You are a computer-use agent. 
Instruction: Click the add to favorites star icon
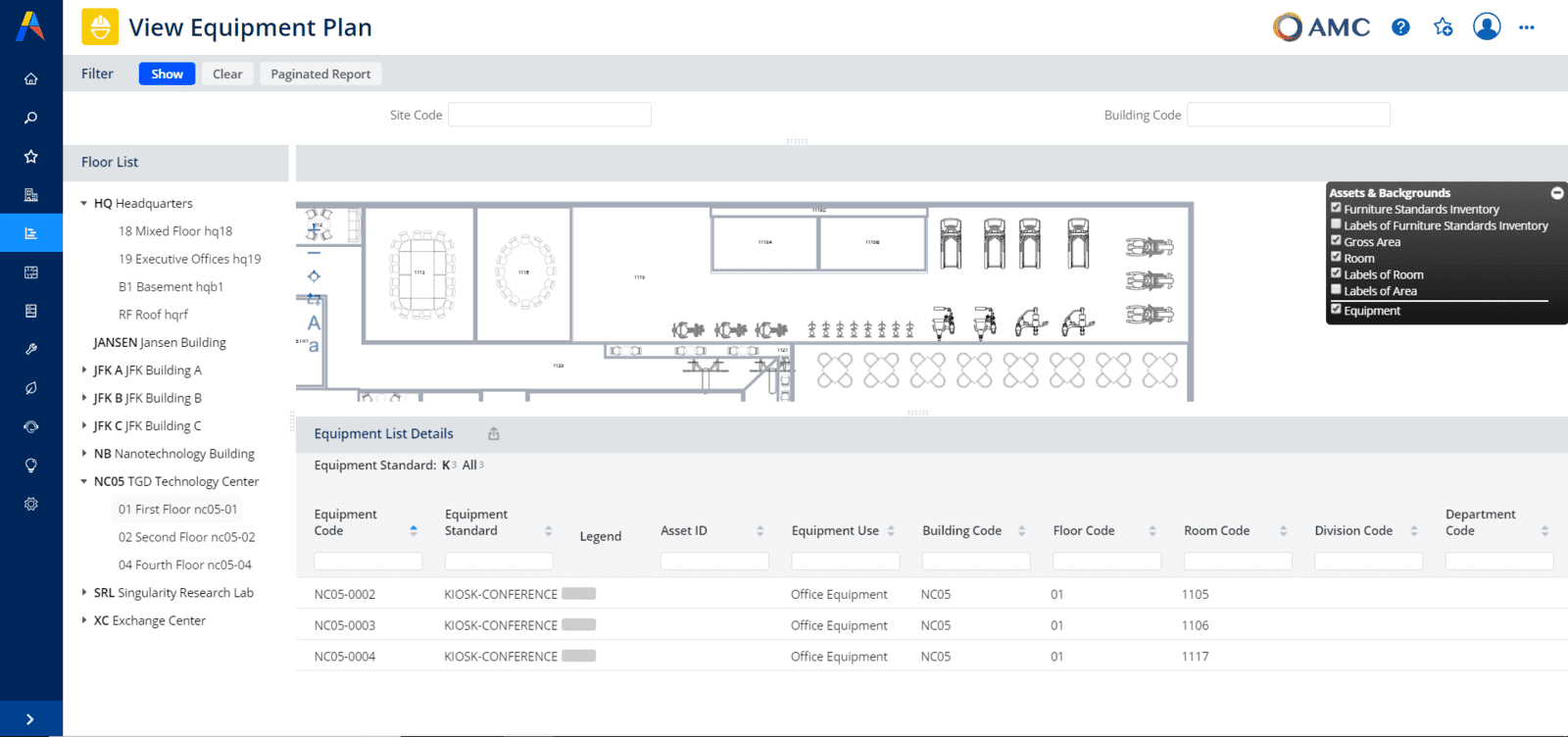point(1443,27)
